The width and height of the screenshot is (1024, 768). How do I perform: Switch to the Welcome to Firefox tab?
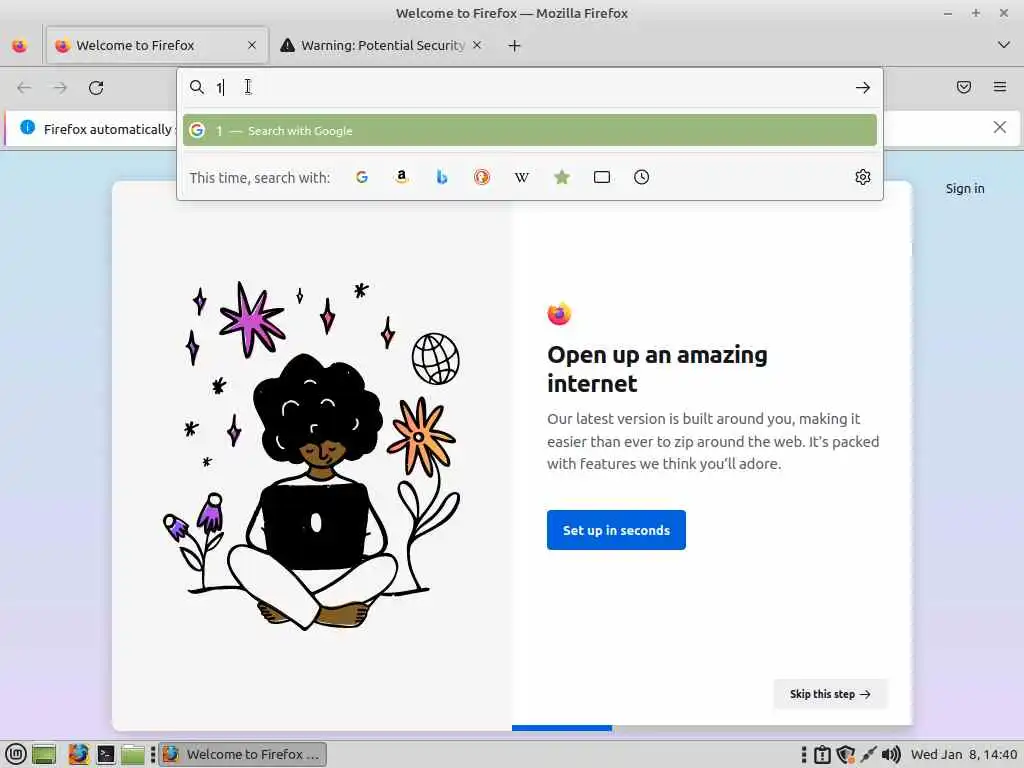click(x=157, y=45)
